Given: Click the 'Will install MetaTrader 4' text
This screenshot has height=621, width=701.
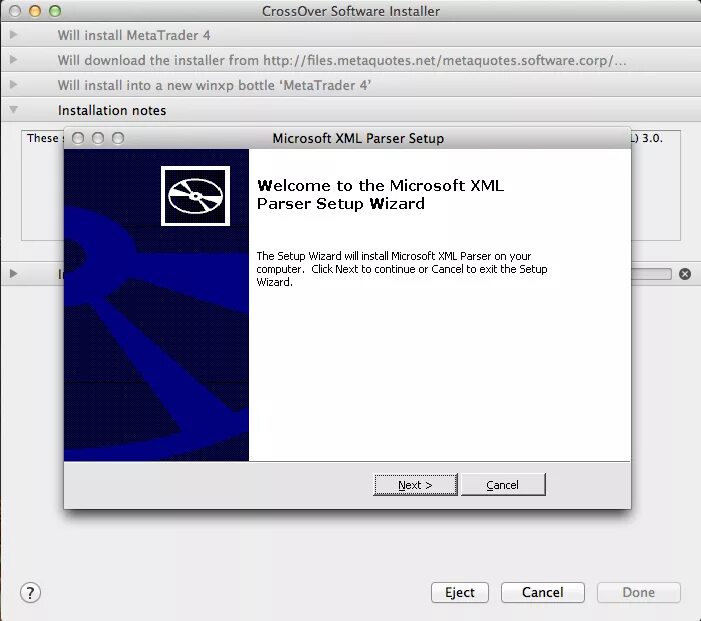Looking at the screenshot, I should (x=134, y=35).
